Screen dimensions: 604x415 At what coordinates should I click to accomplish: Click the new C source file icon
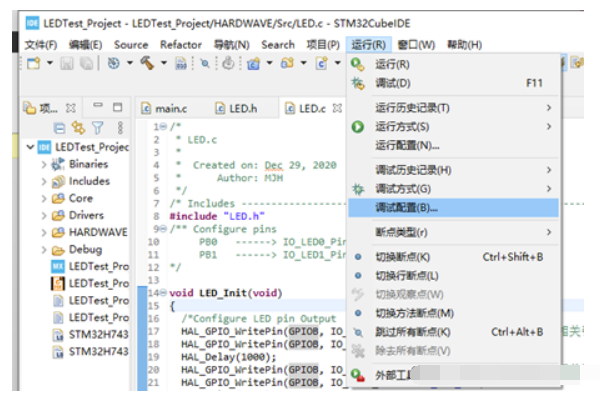(322, 63)
